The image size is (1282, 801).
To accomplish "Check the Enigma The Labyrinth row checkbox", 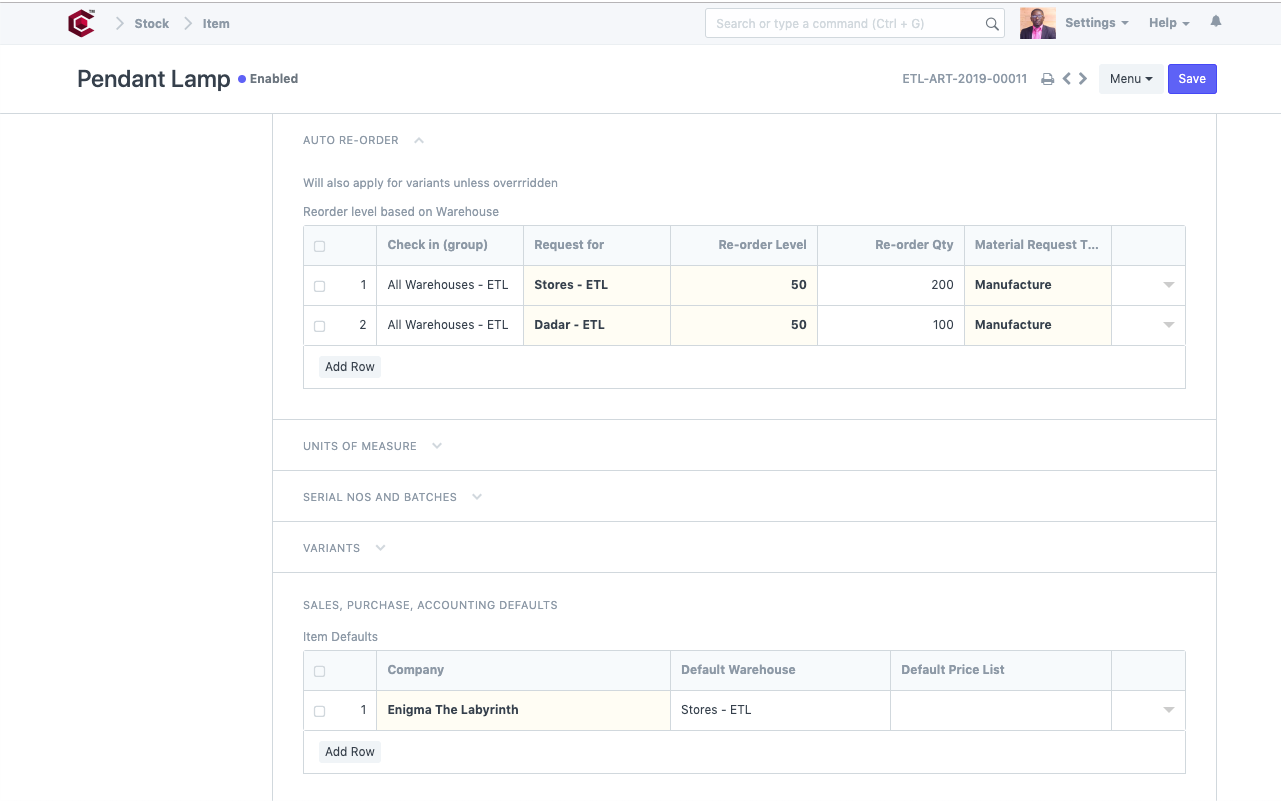I will (x=319, y=710).
